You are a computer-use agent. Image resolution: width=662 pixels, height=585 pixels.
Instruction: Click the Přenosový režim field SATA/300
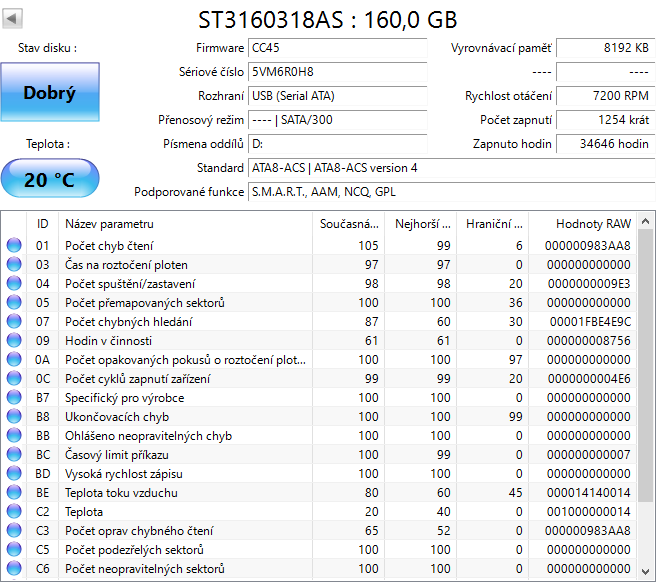click(338, 120)
